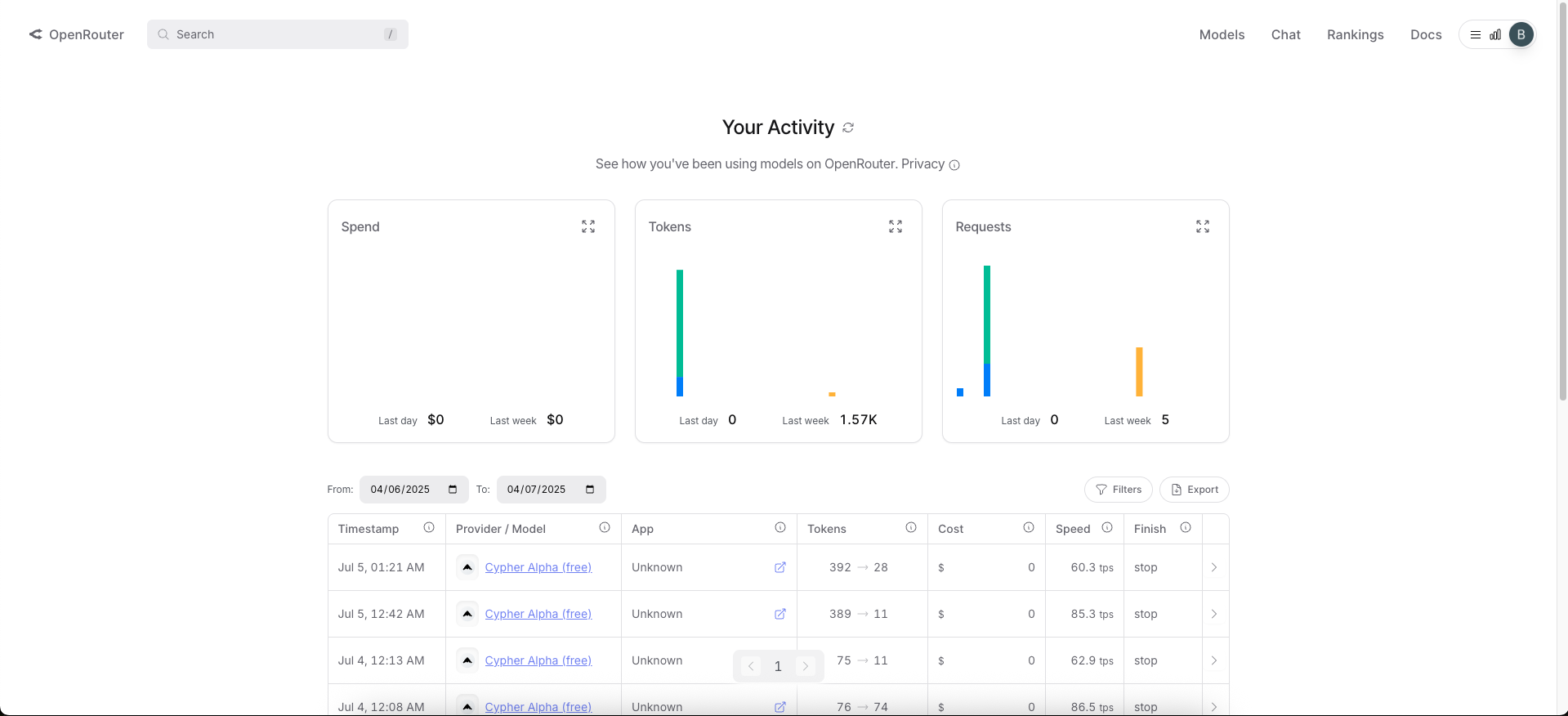The height and width of the screenshot is (716, 1568).
Task: Click the Search field
Action: 278,34
